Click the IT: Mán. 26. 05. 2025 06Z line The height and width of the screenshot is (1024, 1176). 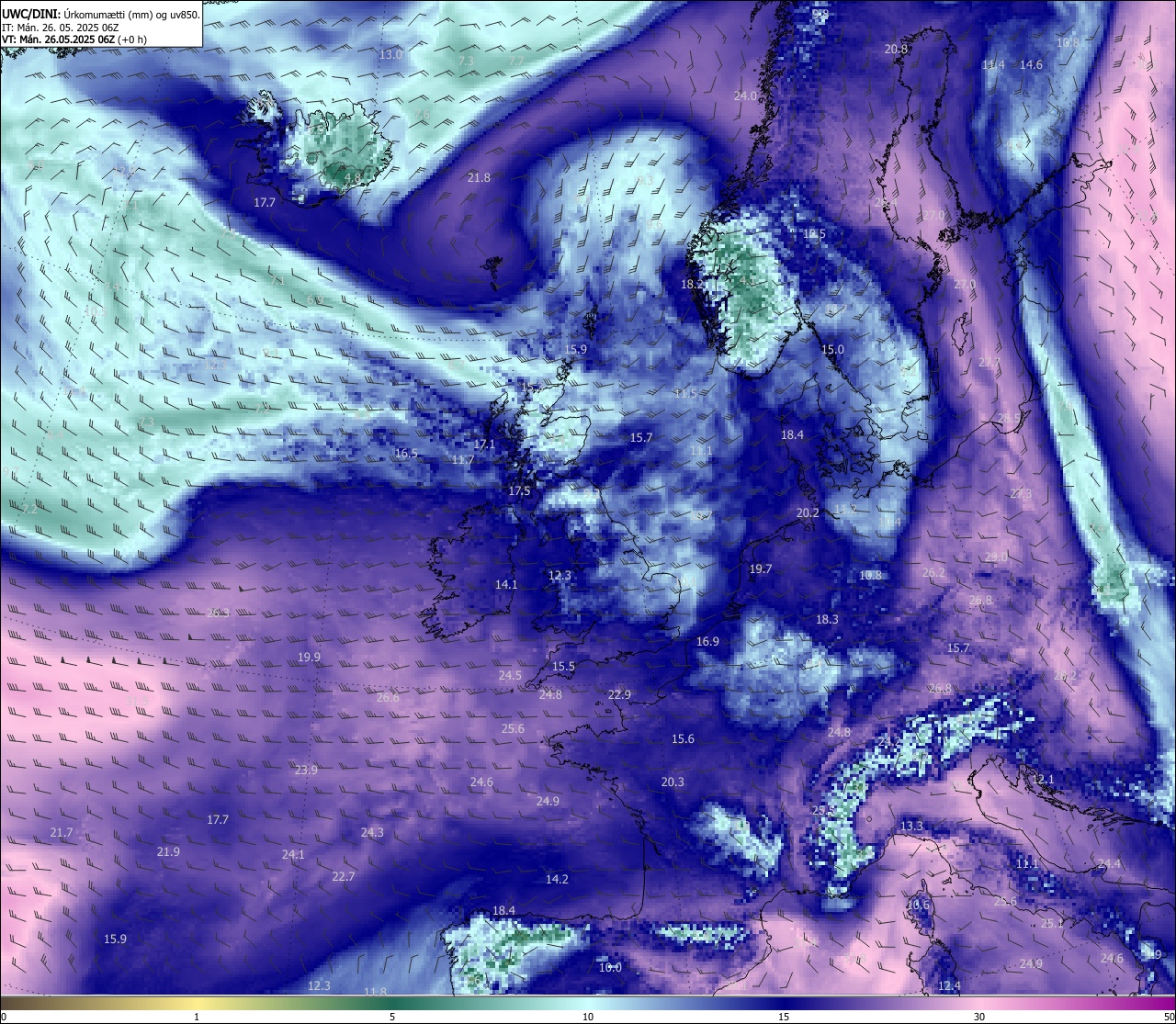coord(60,27)
